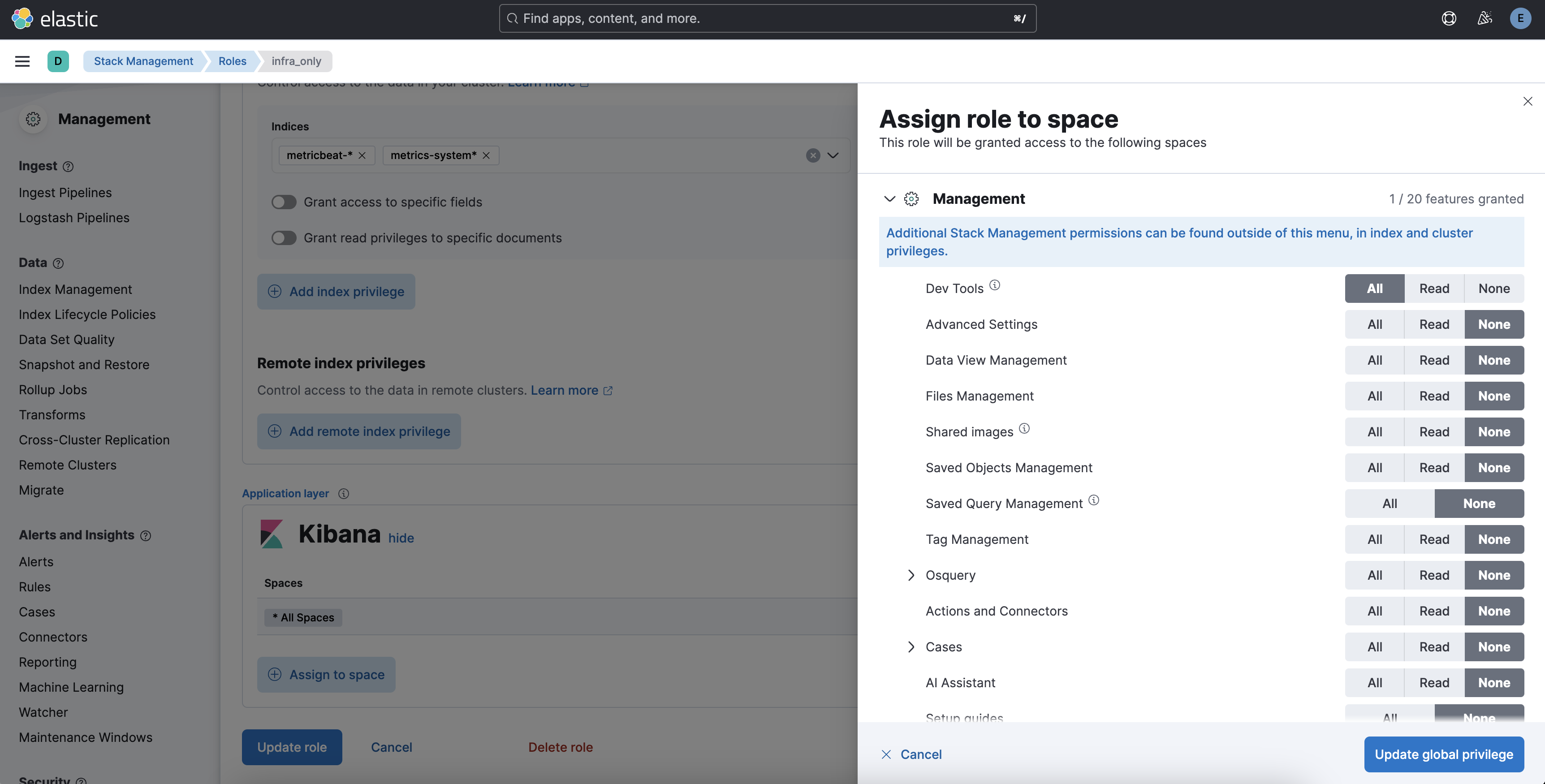This screenshot has width=1545, height=784.
Task: Open Watcher in sidebar
Action: coord(43,713)
